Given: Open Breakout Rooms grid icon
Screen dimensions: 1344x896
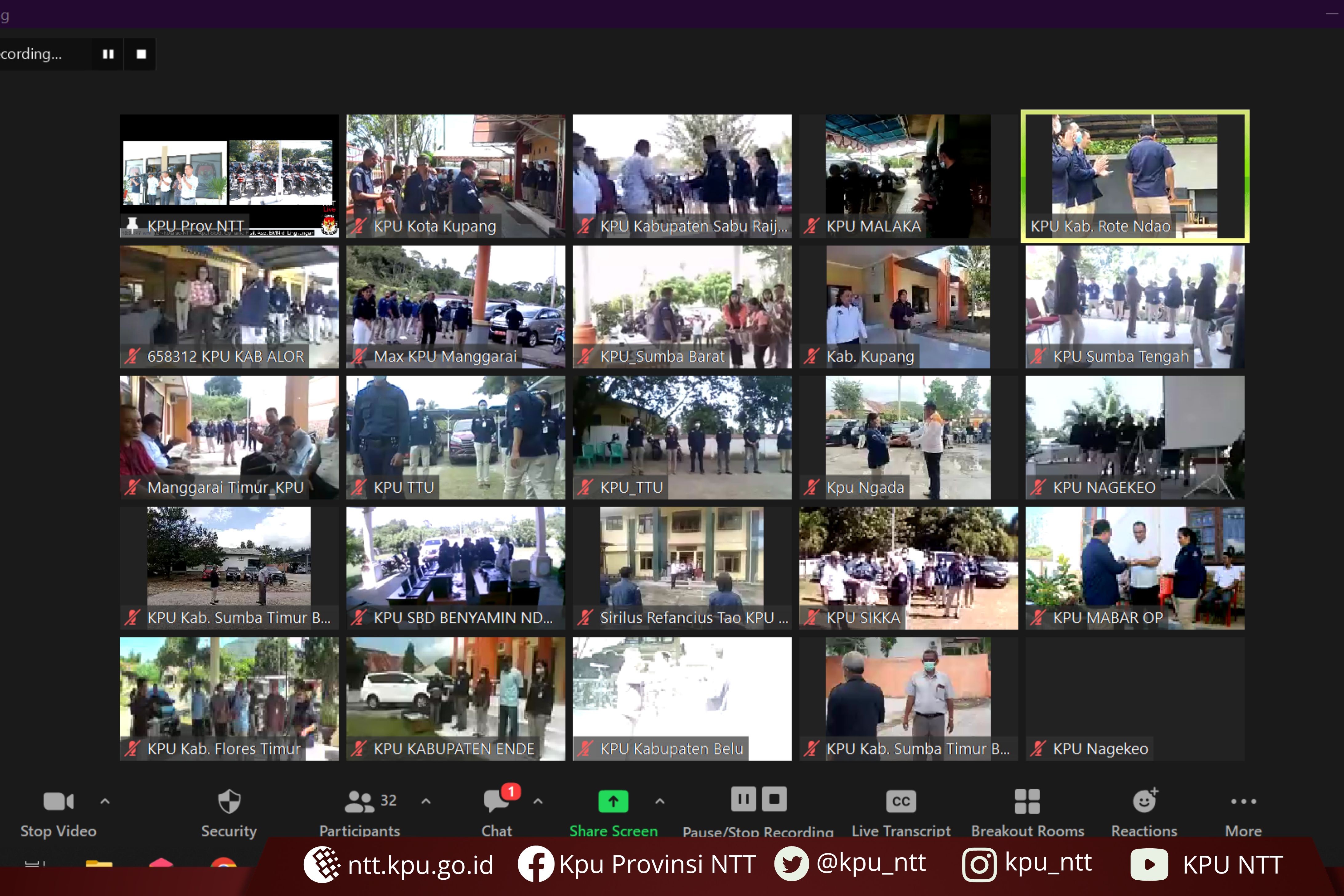Looking at the screenshot, I should tap(1027, 801).
